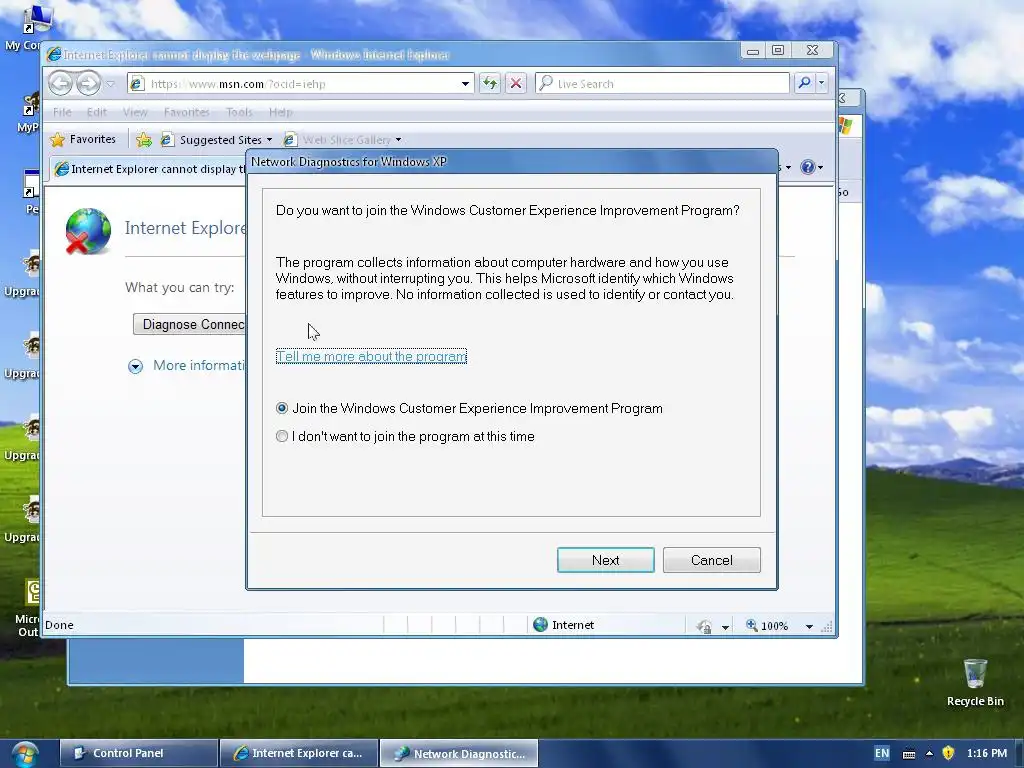The image size is (1024, 768).
Task: Switch to Control Panel taskbar button
Action: (x=138, y=753)
